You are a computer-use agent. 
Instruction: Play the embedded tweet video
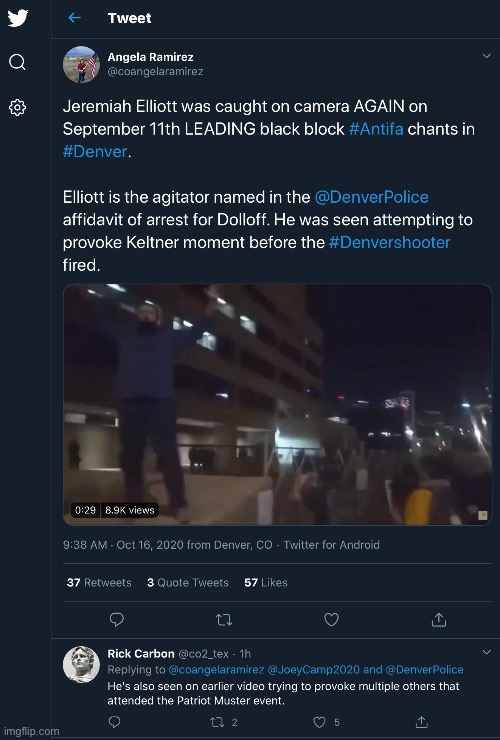(278, 404)
